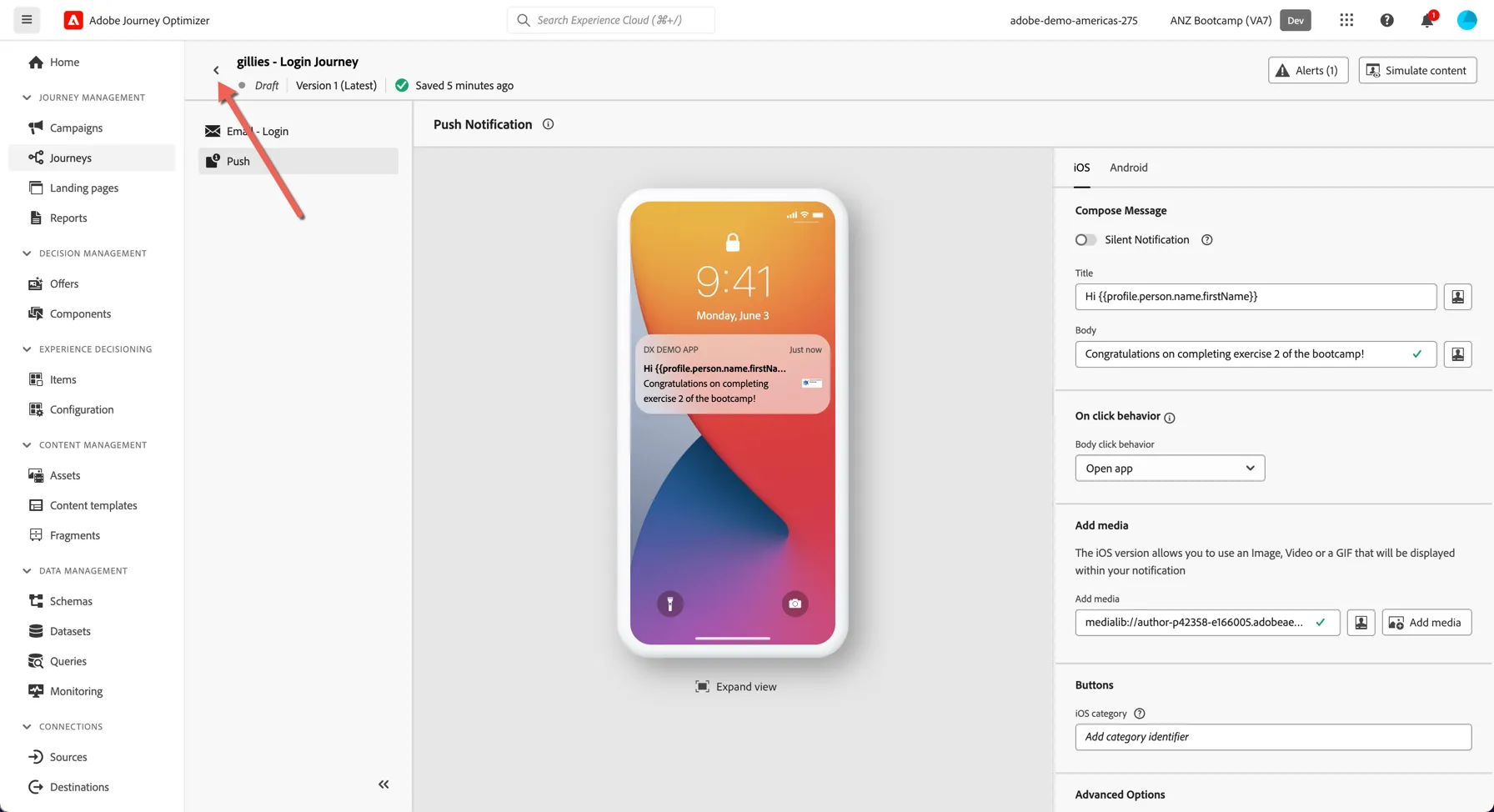
Task: Open the Body click behavior dropdown
Action: click(x=1170, y=469)
